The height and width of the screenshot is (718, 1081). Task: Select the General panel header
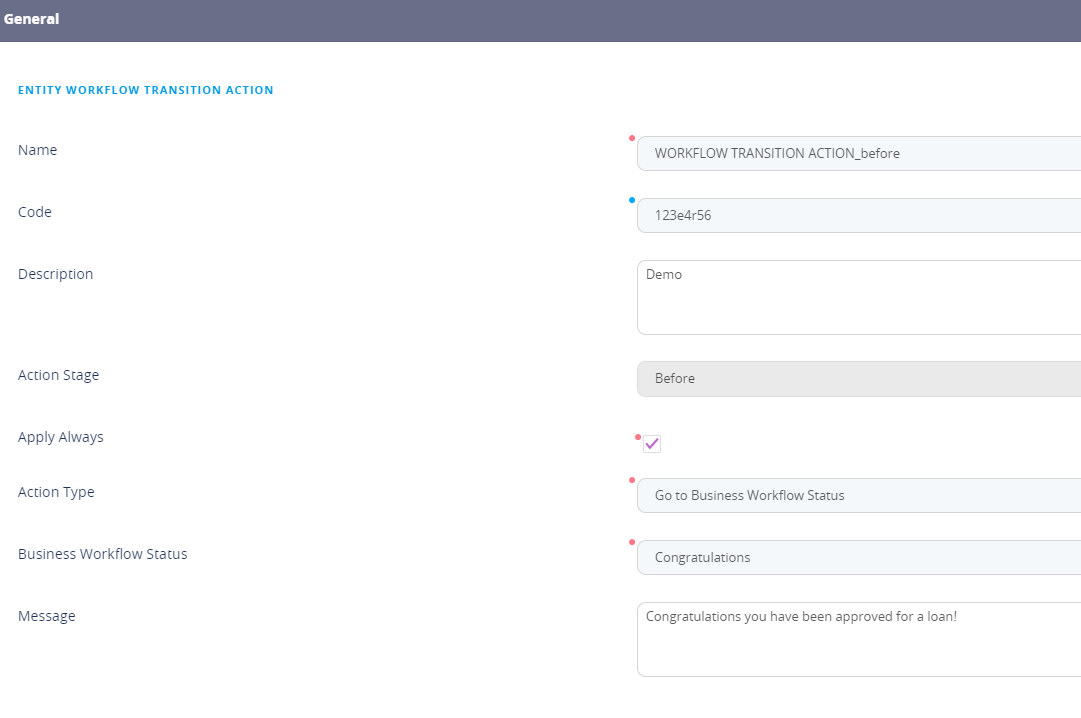32,19
